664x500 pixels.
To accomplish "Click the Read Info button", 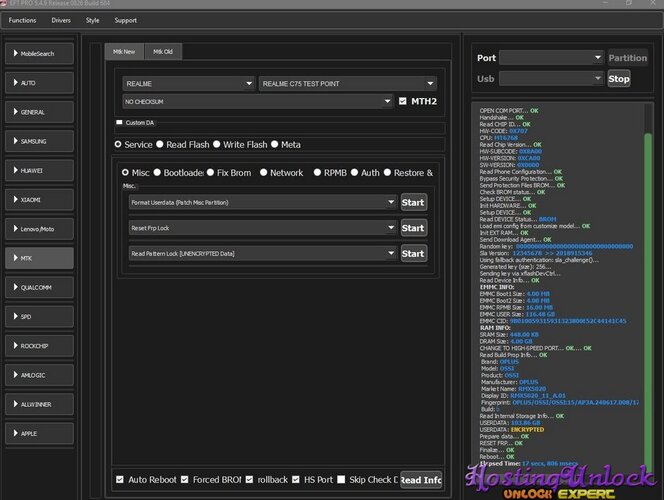I will [421, 480].
